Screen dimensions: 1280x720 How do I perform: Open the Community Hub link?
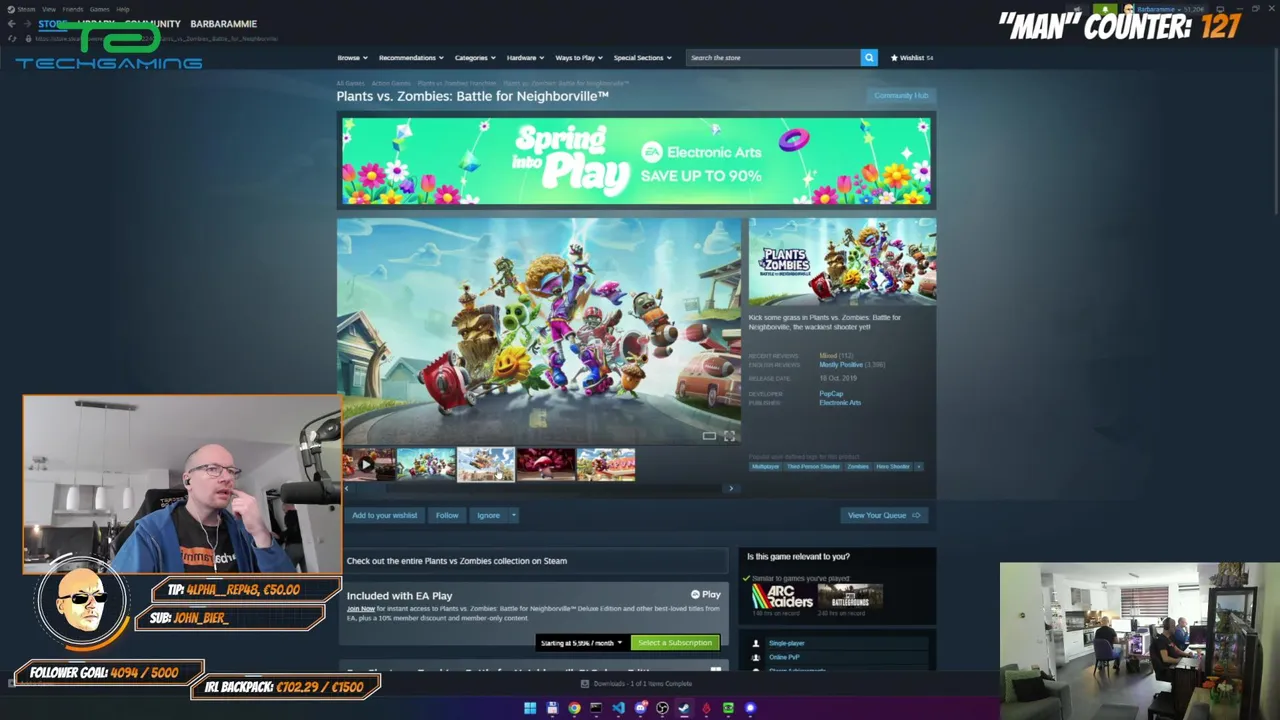pos(901,96)
